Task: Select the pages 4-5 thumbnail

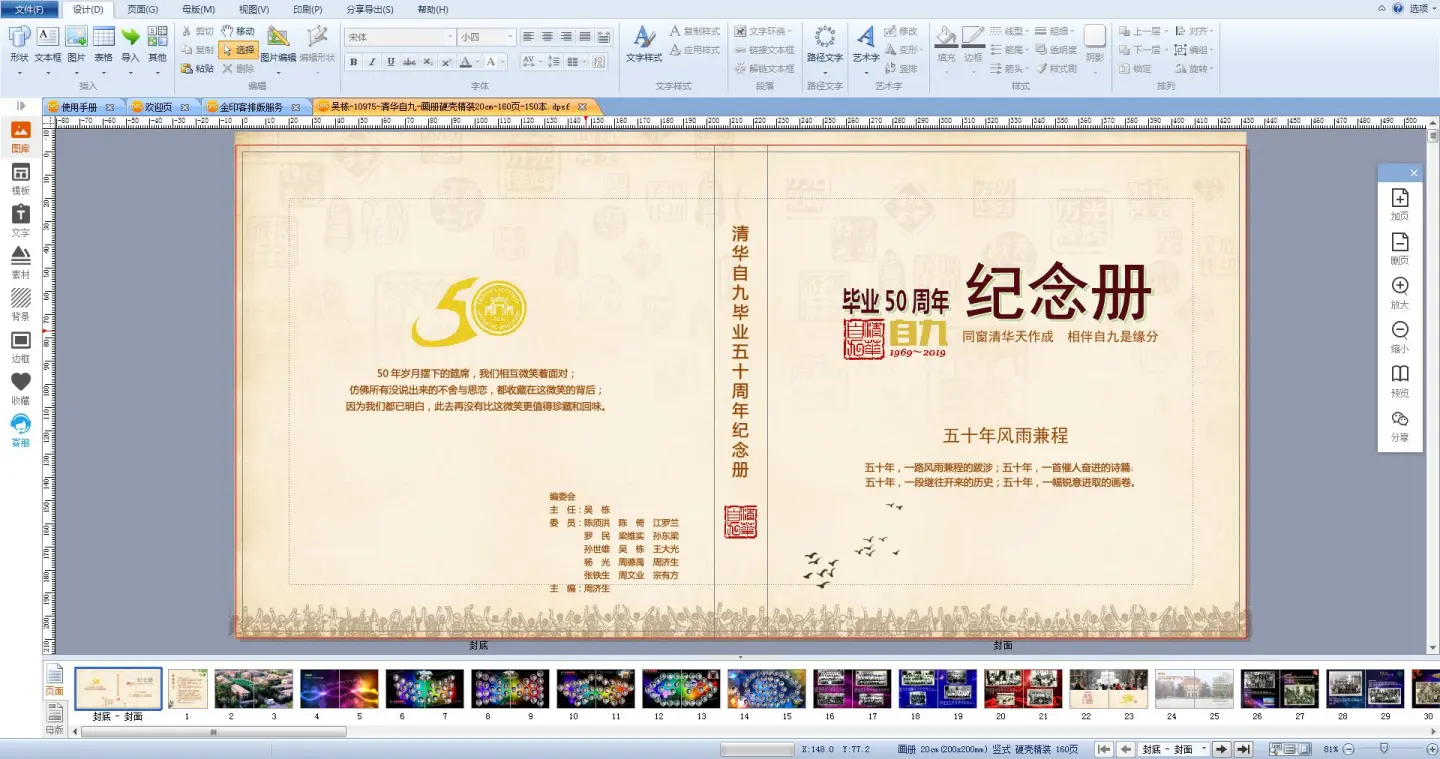Action: [339, 689]
